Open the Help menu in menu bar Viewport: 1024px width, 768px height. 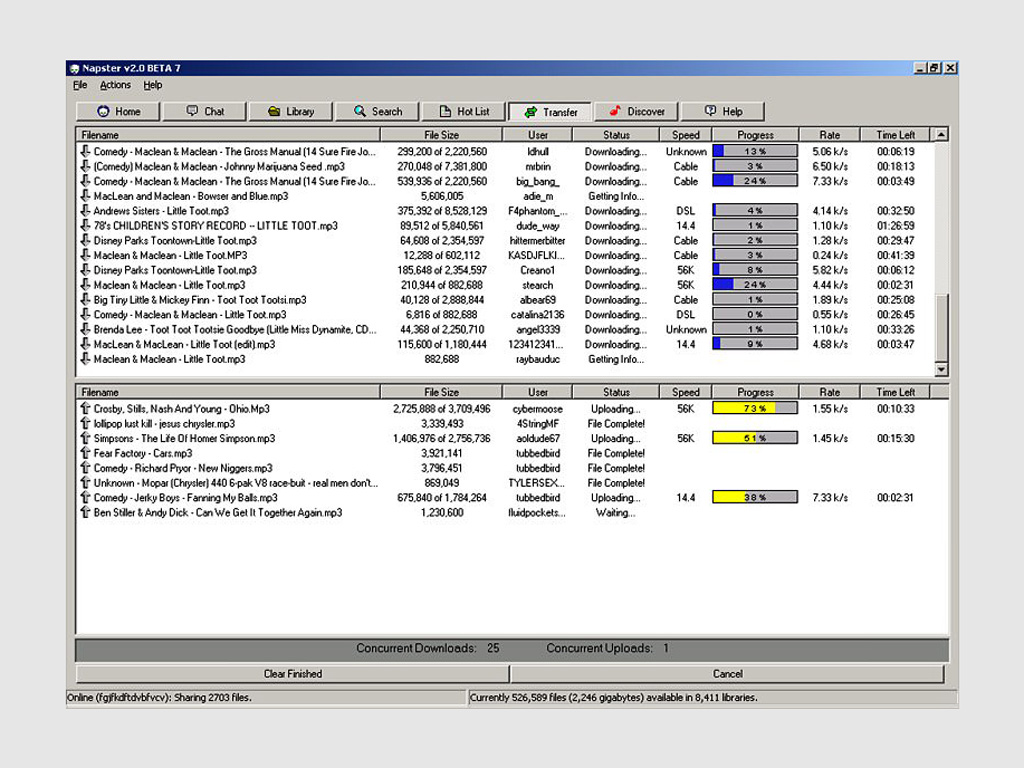click(153, 85)
